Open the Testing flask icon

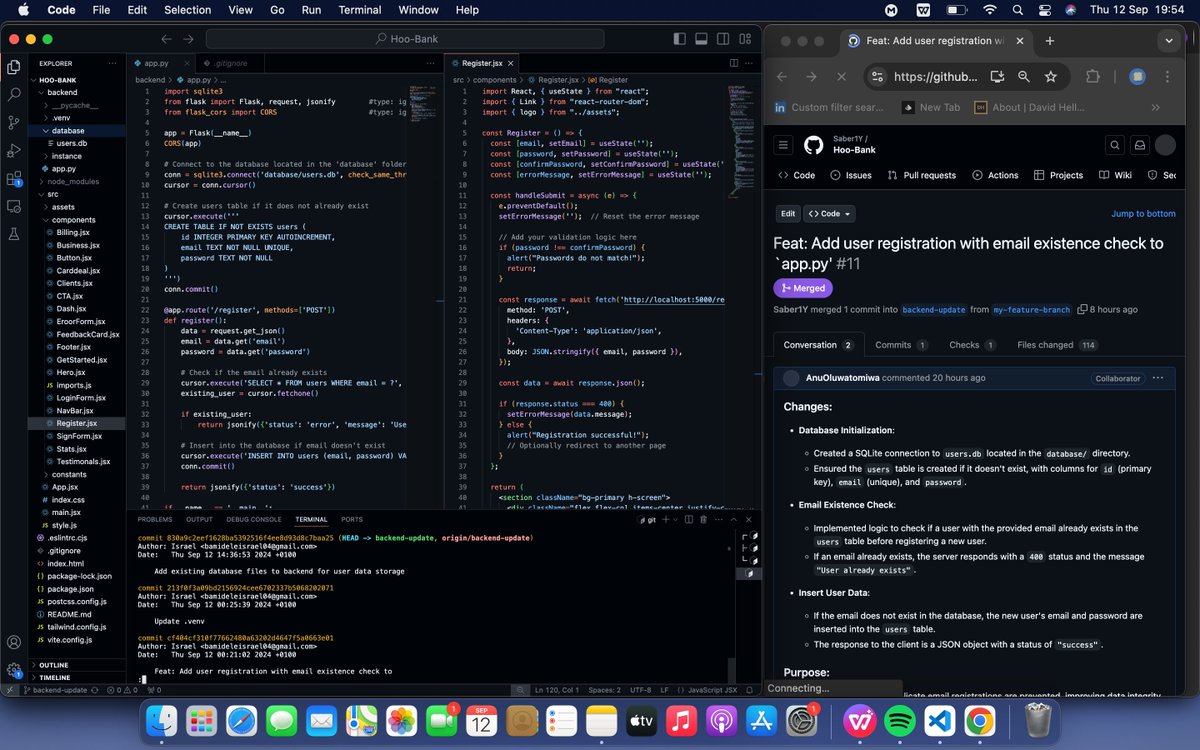pos(14,235)
